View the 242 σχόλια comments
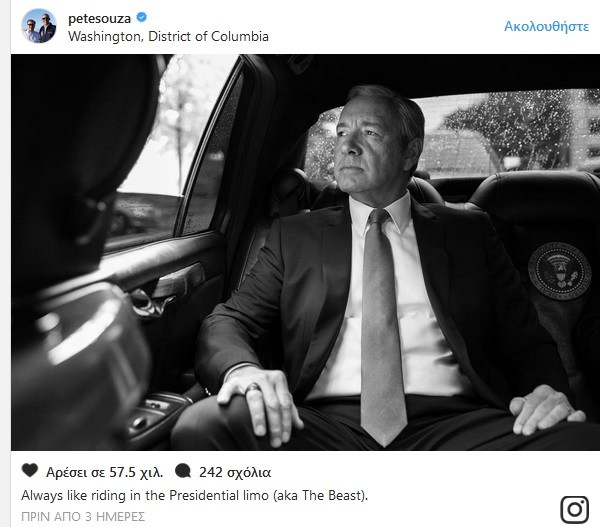This screenshot has height=527, width=600. 235,472
